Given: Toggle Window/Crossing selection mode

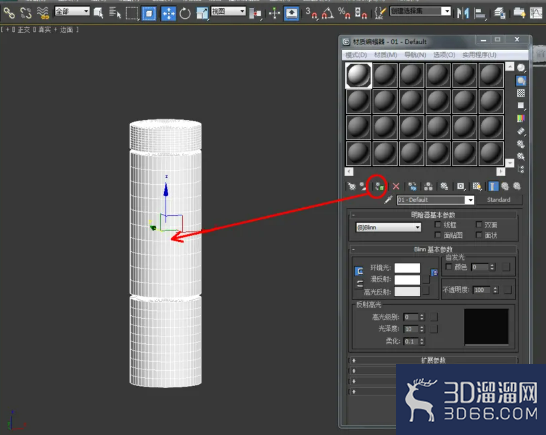Looking at the screenshot, I should [149, 14].
